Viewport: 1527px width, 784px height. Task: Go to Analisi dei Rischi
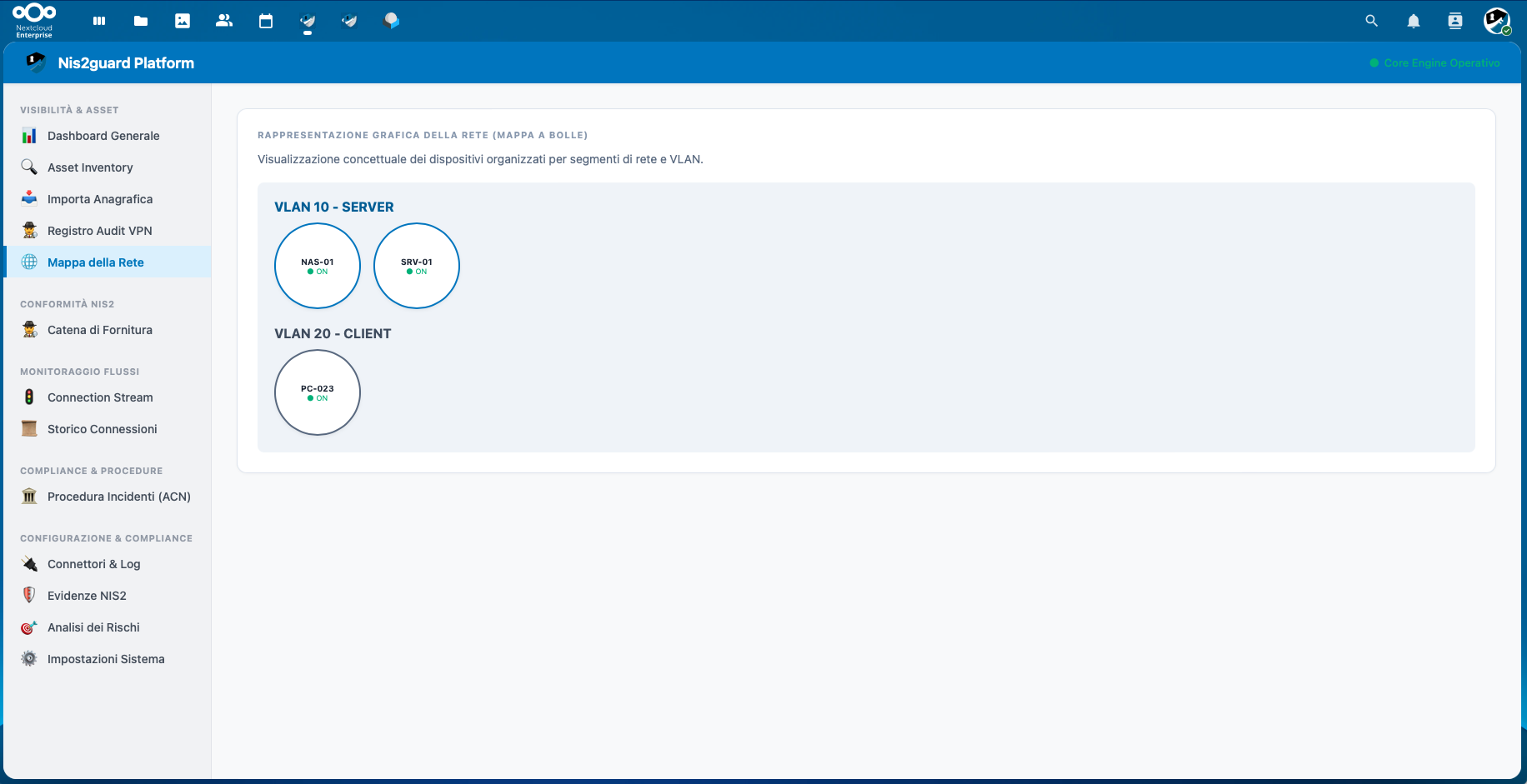click(x=108, y=627)
